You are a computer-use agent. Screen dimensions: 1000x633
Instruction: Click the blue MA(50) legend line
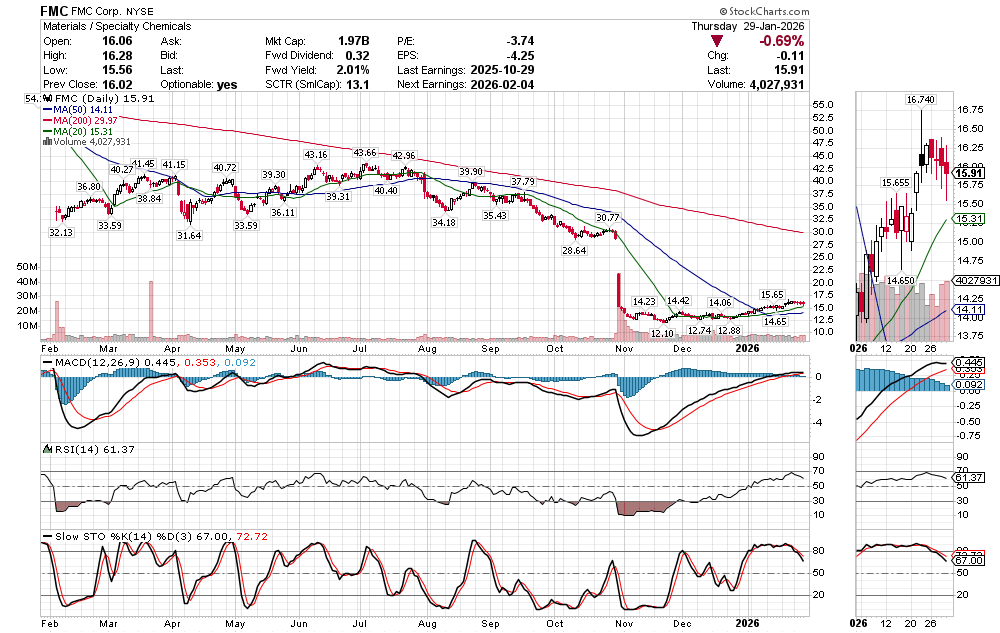click(x=47, y=110)
